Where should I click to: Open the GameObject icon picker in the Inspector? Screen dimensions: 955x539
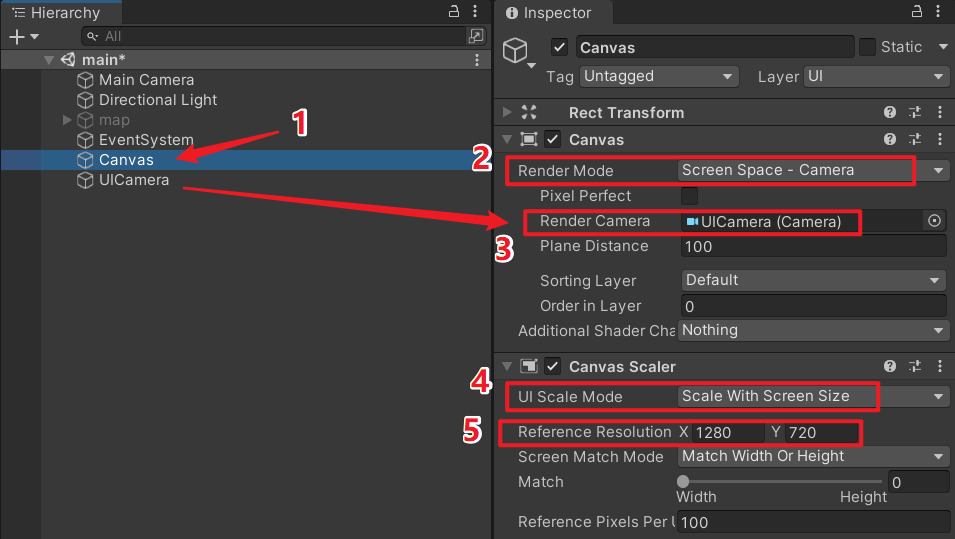point(518,52)
